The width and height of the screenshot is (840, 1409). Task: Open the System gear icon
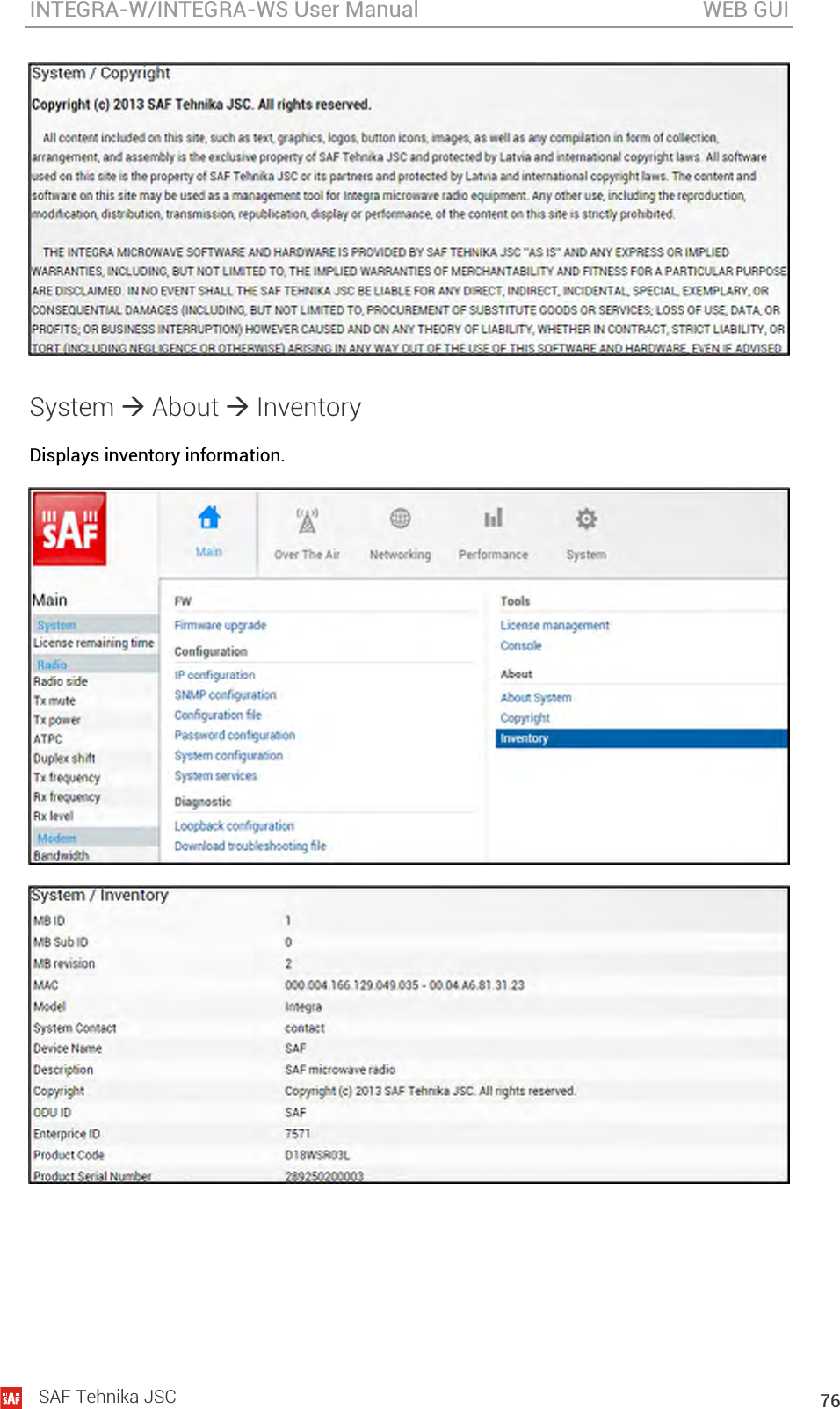[x=586, y=519]
